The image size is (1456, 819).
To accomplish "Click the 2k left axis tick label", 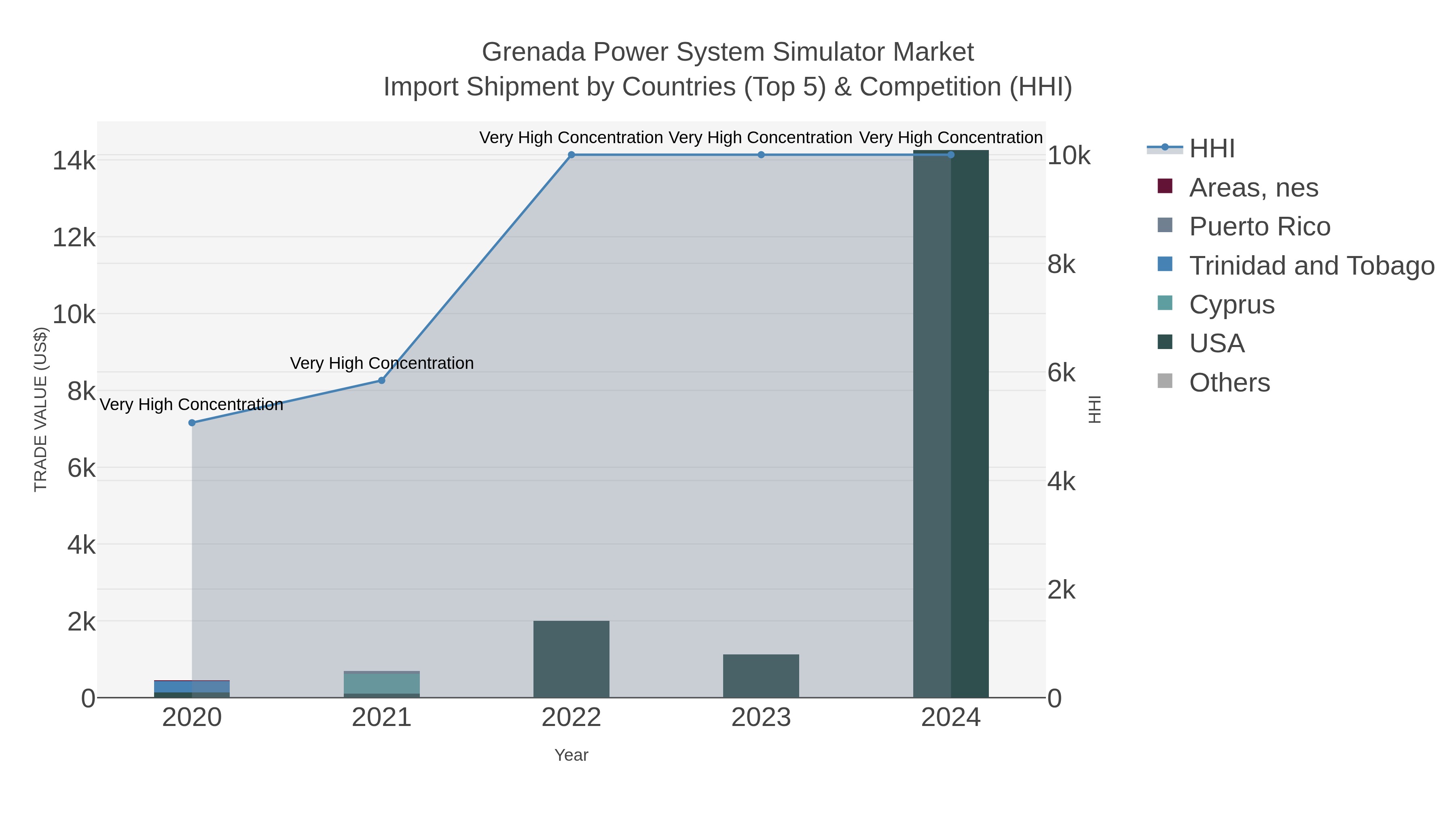I will pos(81,622).
